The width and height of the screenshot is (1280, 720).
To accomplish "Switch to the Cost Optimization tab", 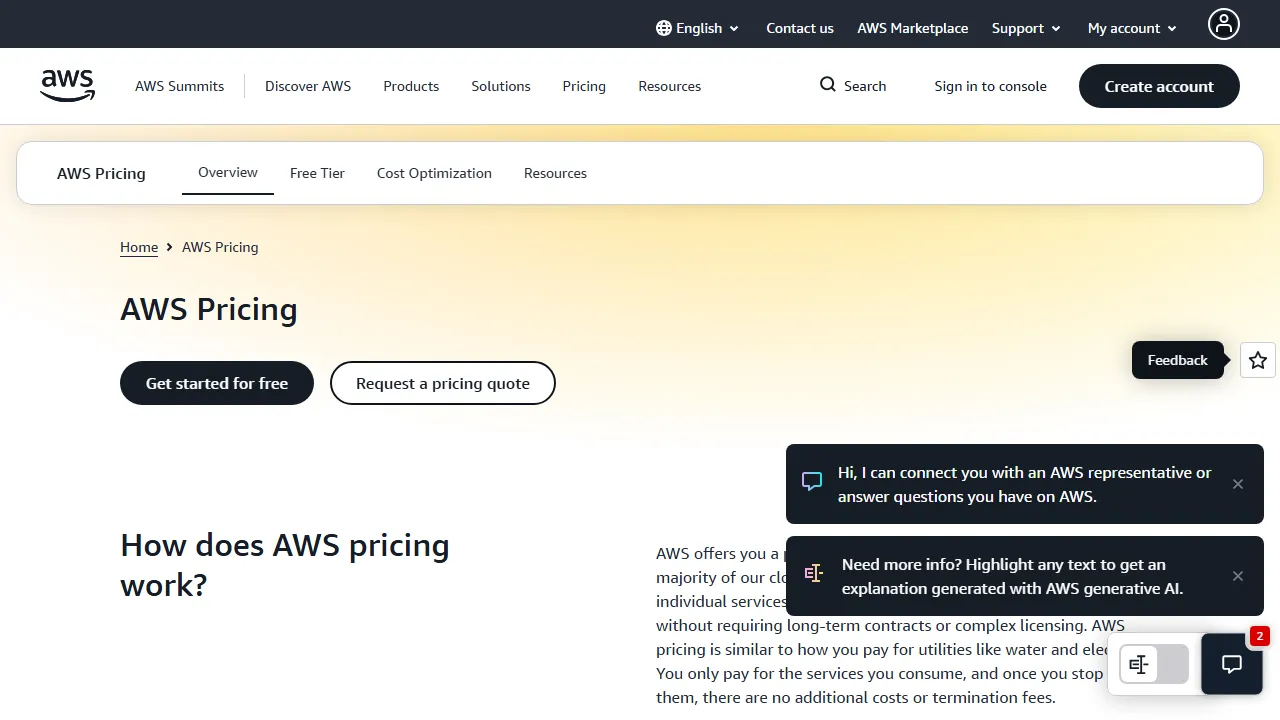I will (x=434, y=173).
